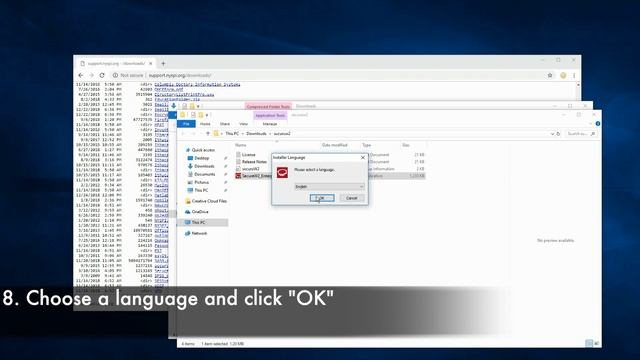This screenshot has width=640, height=360.
Task: Click the Quick access star icon
Action: [188, 150]
